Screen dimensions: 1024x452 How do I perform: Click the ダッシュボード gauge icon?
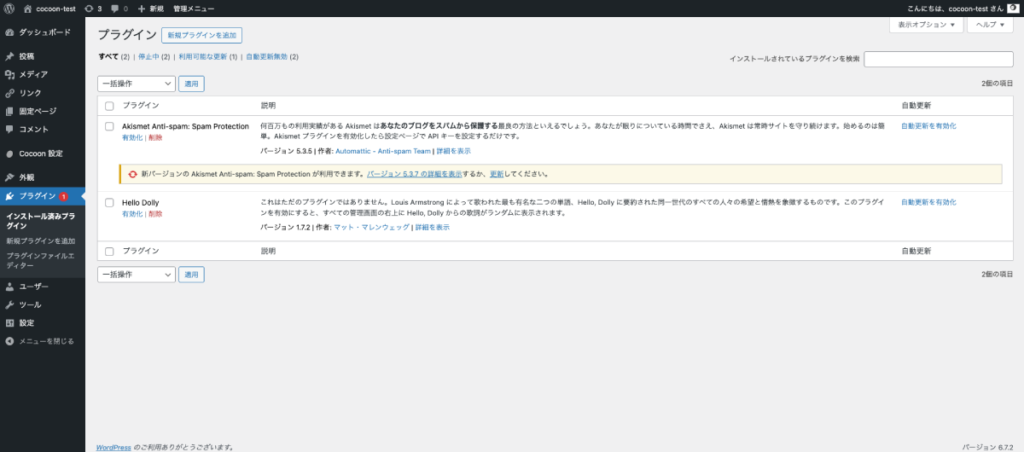tap(10, 32)
